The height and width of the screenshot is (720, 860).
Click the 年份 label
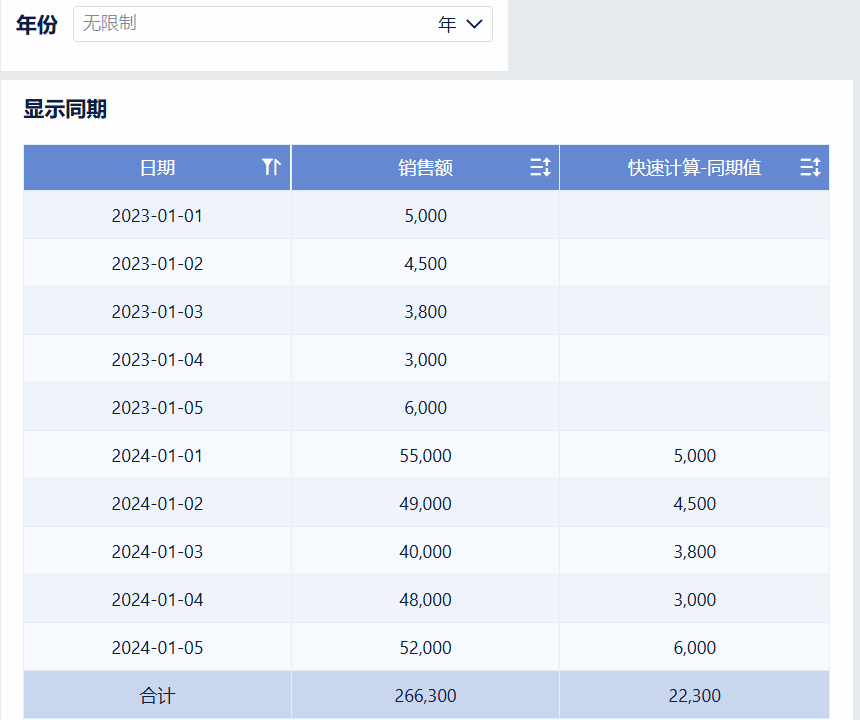[37, 25]
